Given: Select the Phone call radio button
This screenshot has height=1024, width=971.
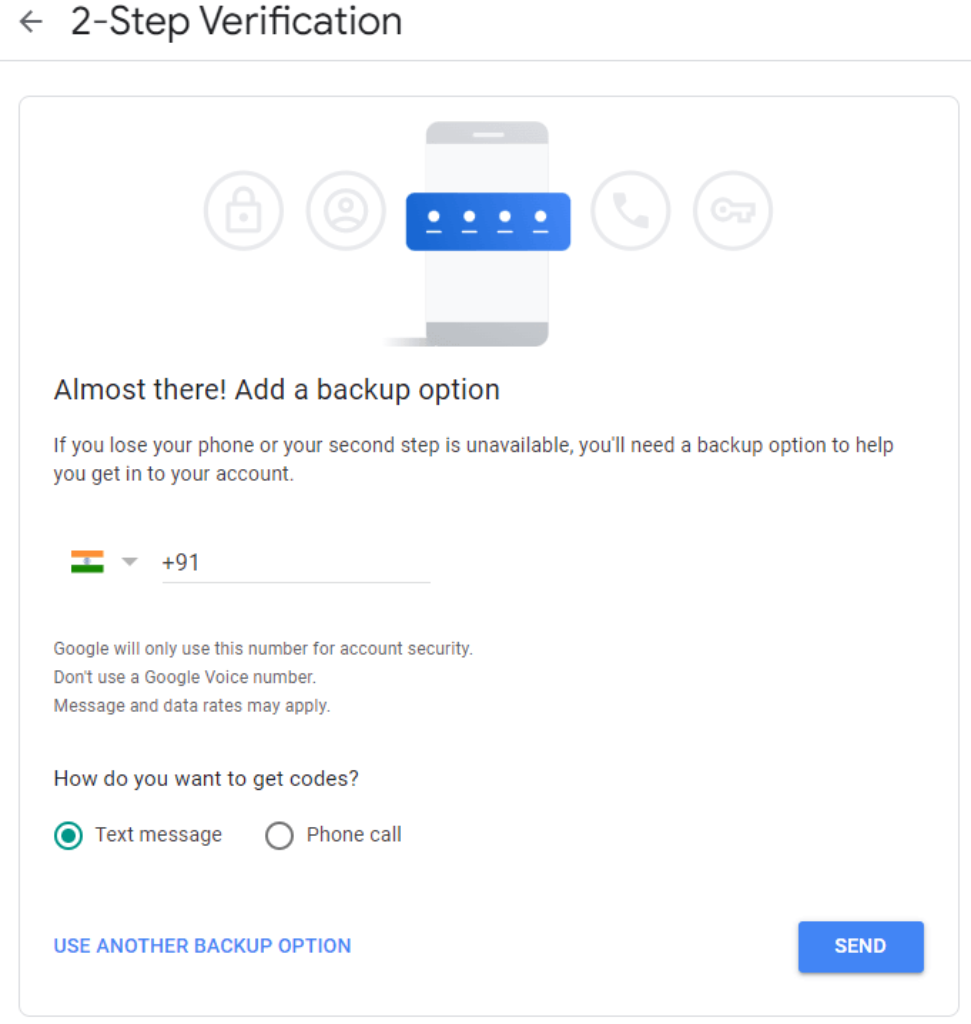Looking at the screenshot, I should (x=280, y=835).
